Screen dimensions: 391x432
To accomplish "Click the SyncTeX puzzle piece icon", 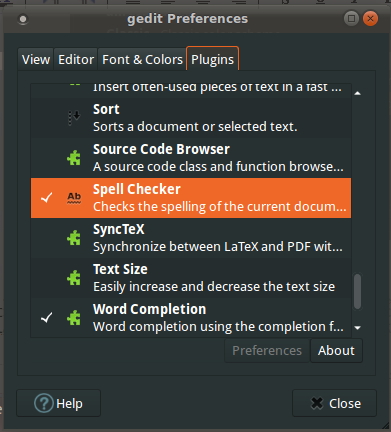I will pyautogui.click(x=74, y=238).
